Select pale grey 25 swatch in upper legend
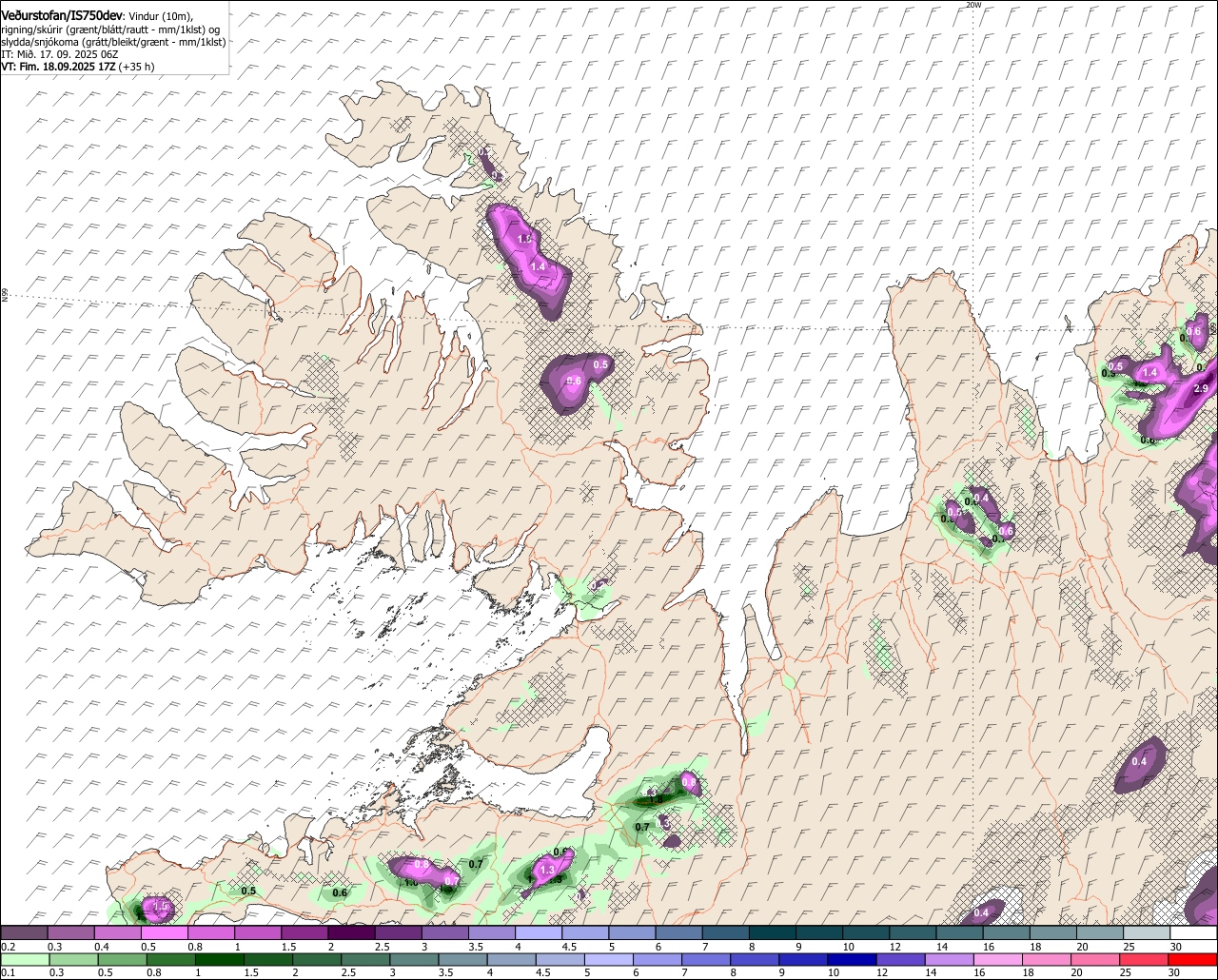This screenshot has height=980, width=1218. [1148, 932]
